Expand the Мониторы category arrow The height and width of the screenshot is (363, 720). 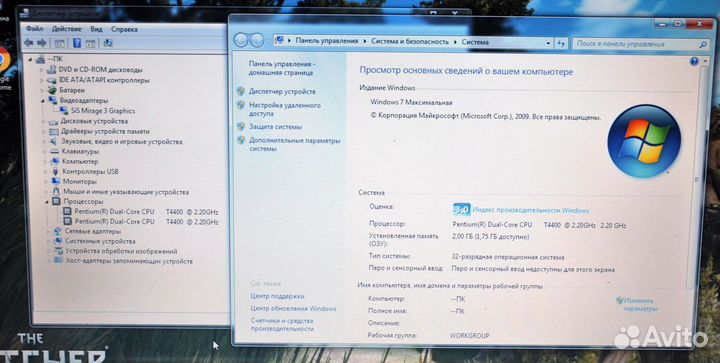pyautogui.click(x=46, y=182)
